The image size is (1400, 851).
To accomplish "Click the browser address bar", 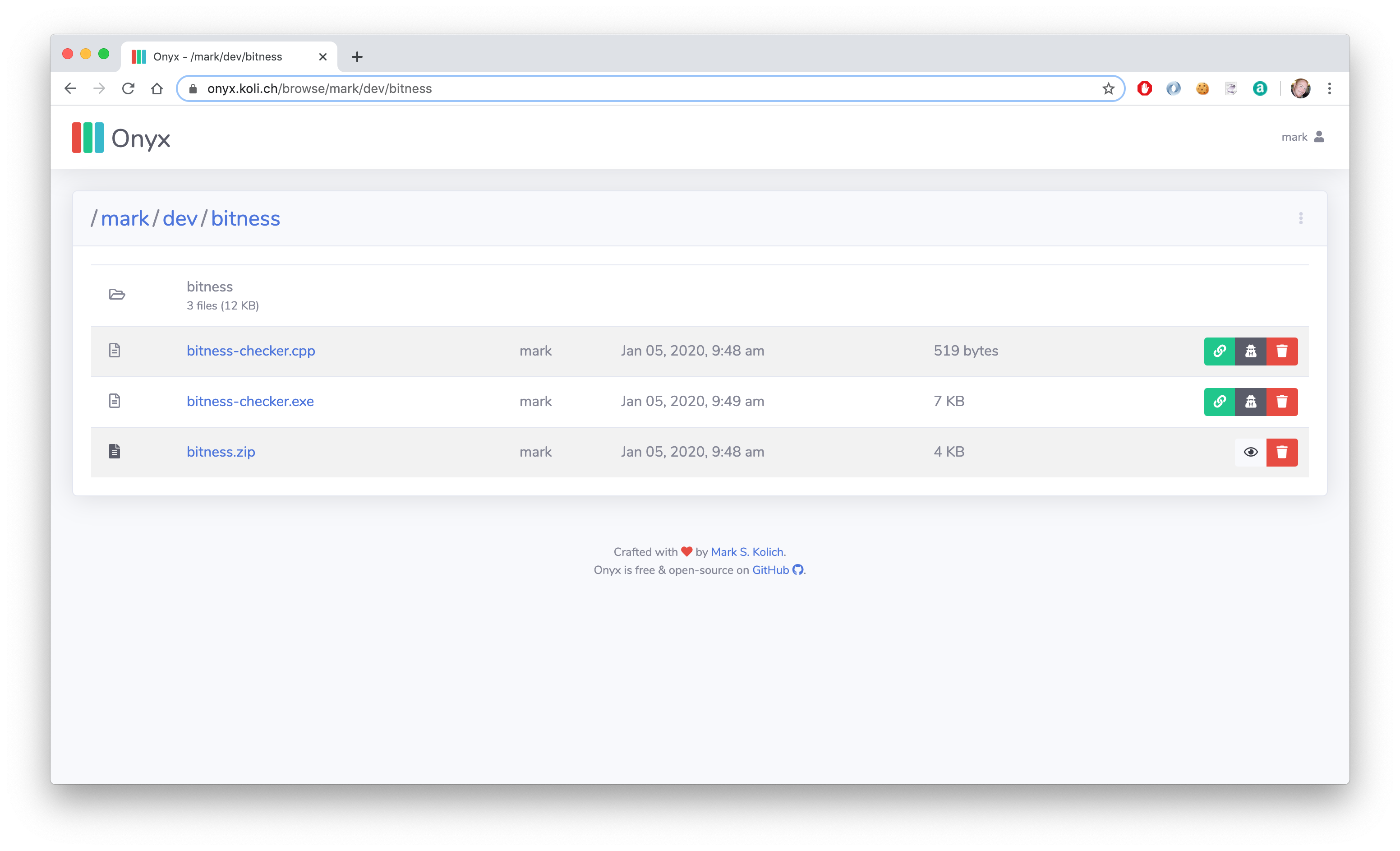I will point(625,89).
